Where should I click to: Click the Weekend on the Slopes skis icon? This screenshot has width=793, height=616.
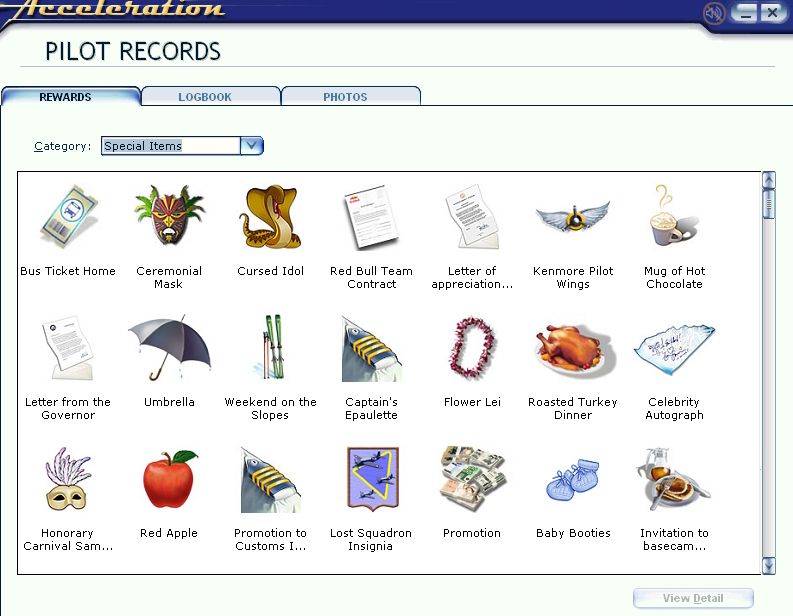[272, 347]
